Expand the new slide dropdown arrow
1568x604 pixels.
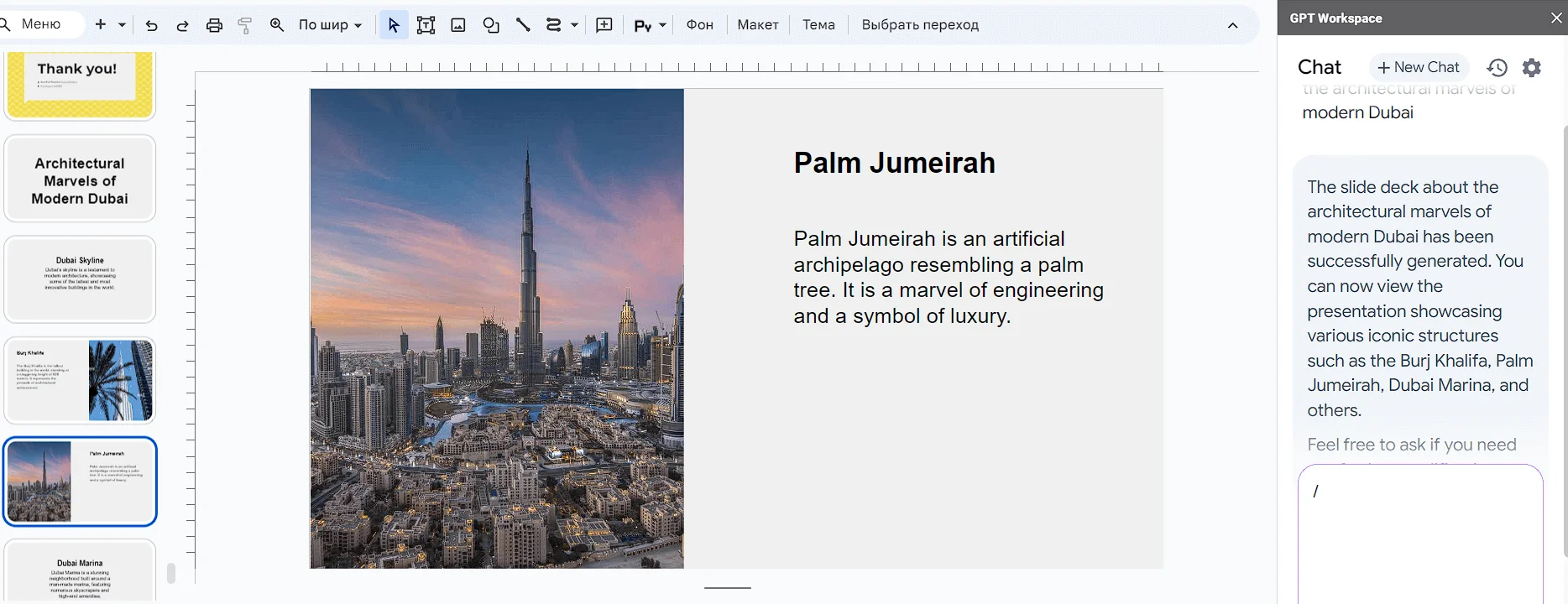tap(122, 25)
